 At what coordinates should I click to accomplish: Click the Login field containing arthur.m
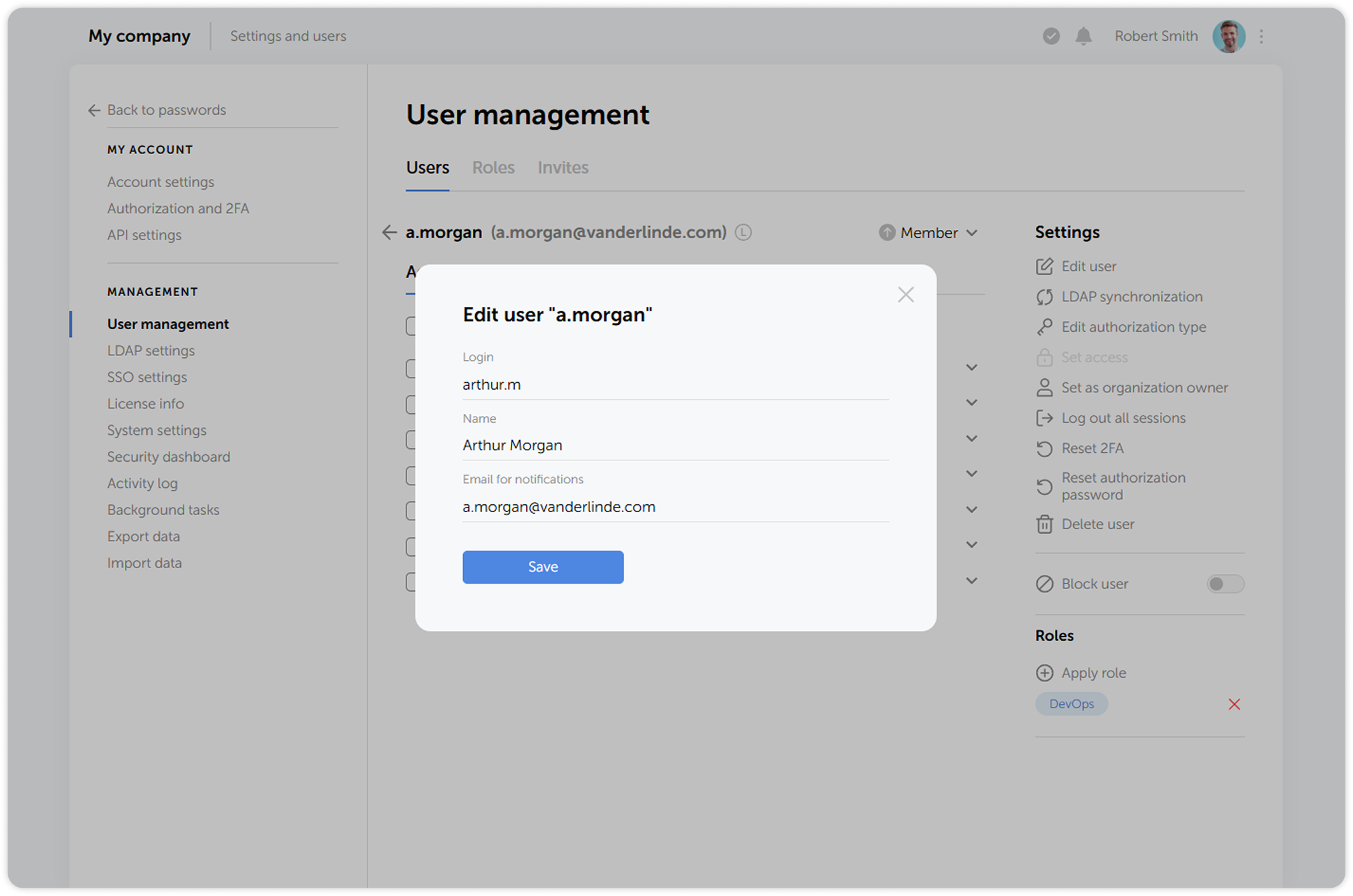(675, 384)
